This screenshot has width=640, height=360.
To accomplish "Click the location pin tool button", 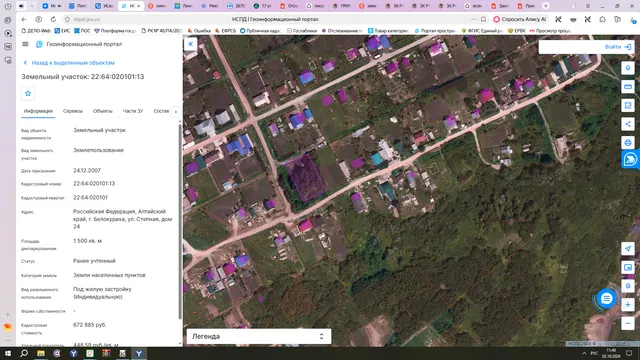I will [x=628, y=68].
